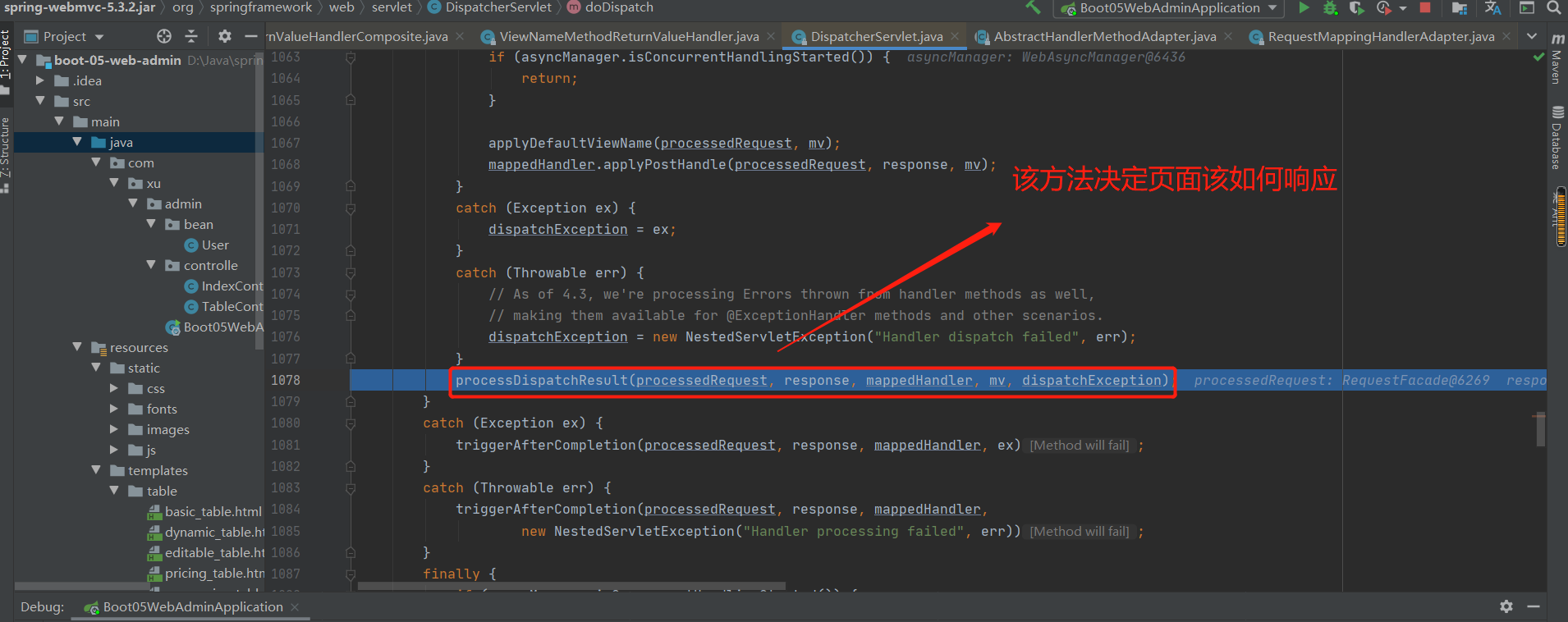Stop the running app with the red square
The image size is (1568, 622).
click(x=1425, y=7)
